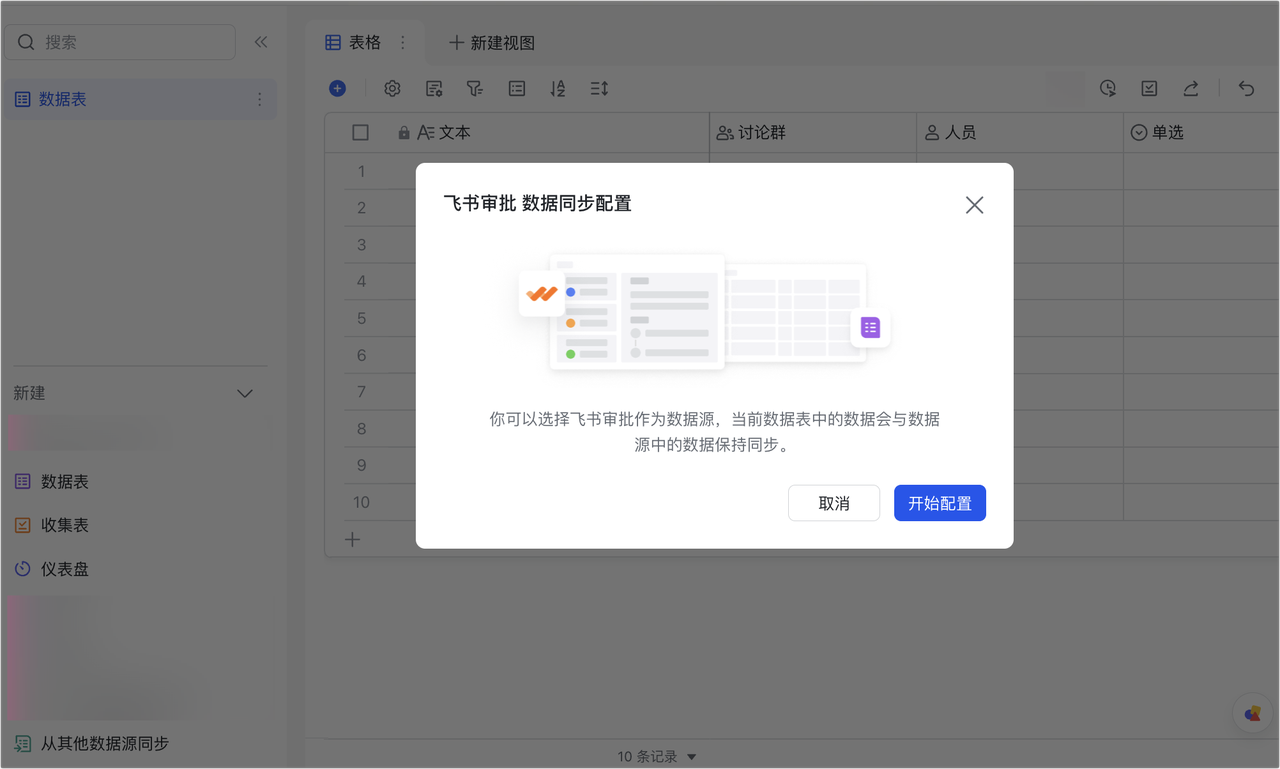This screenshot has width=1280, height=769.
Task: Toggle the select-all checkbox in header
Action: click(x=361, y=133)
